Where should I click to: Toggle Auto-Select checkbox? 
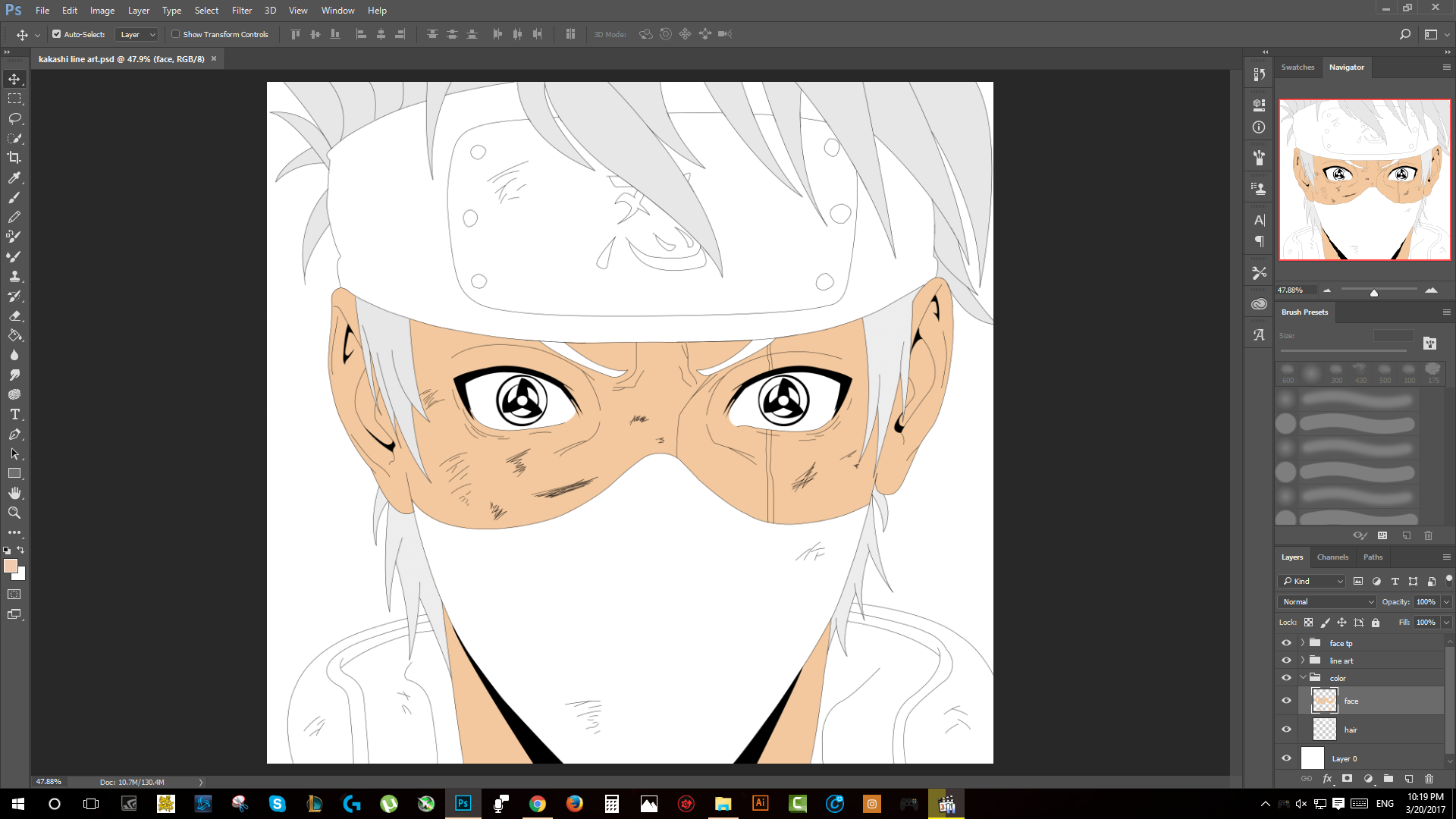pos(56,34)
